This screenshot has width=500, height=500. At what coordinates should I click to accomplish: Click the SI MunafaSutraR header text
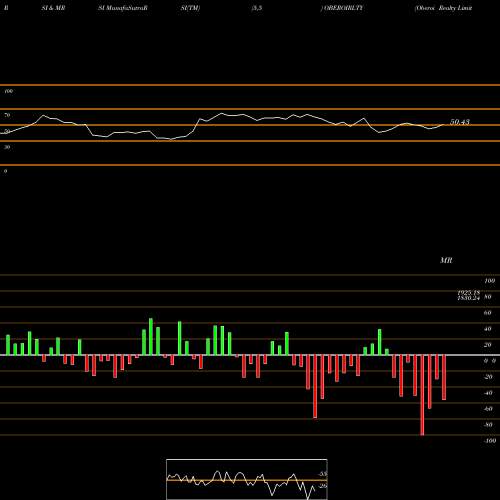(123, 8)
